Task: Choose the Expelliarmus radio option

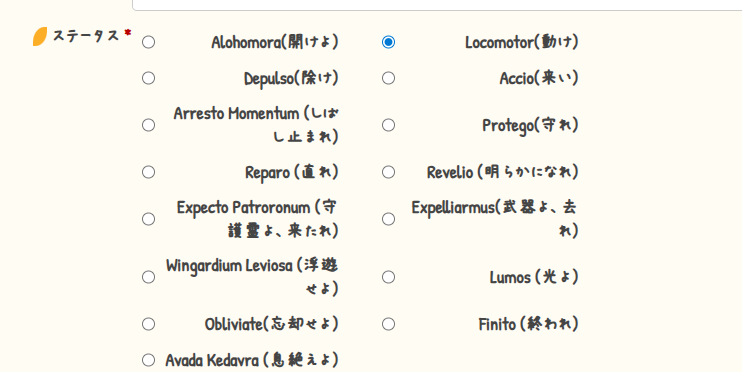Action: tap(389, 219)
